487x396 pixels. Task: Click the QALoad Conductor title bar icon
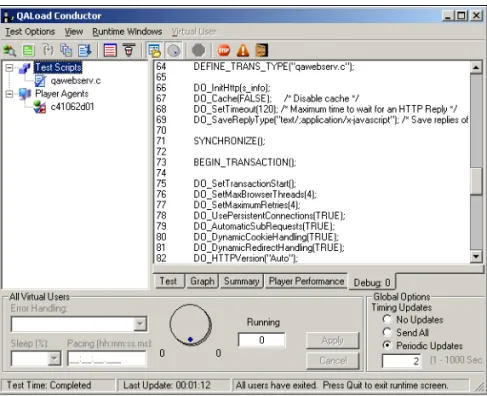coord(7,16)
